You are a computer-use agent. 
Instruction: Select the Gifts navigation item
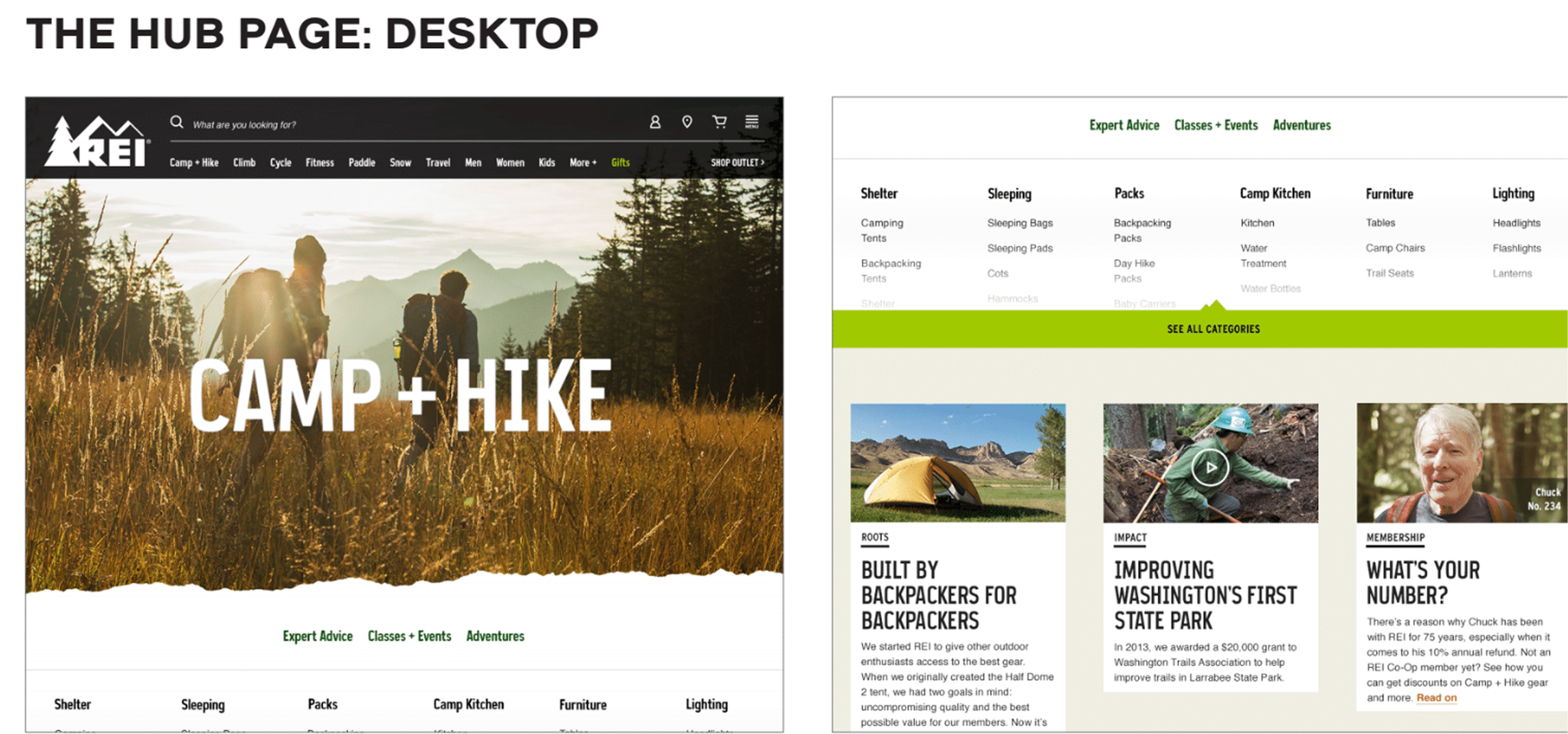pyautogui.click(x=620, y=162)
